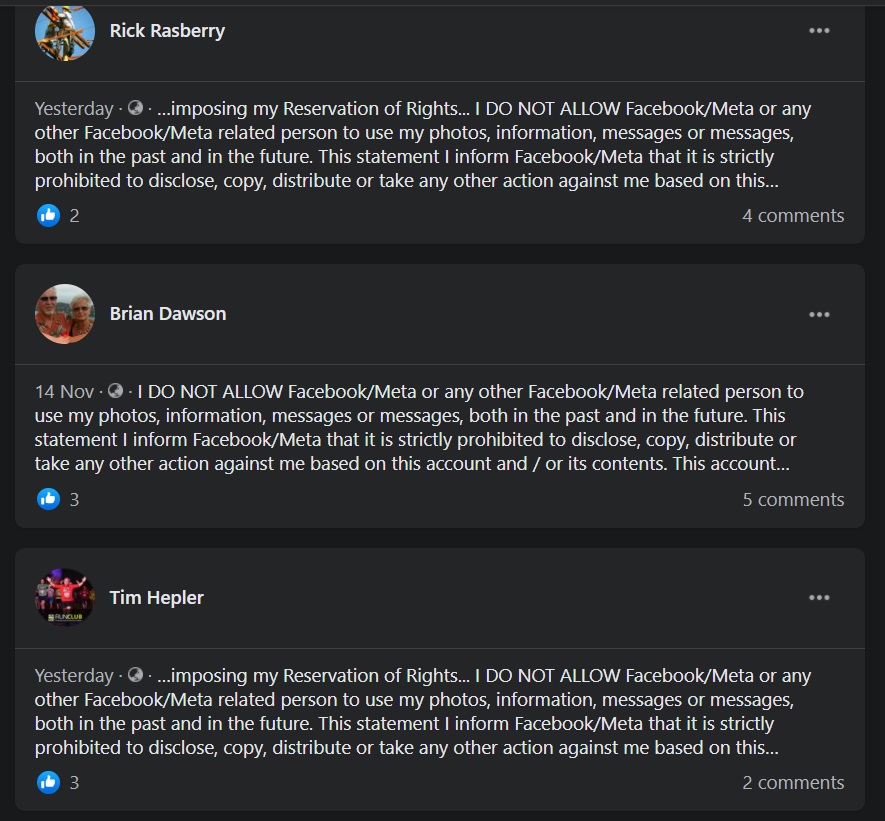The image size is (885, 821).
Task: Click the like icon on Brian Dawson's post
Action: (48, 499)
